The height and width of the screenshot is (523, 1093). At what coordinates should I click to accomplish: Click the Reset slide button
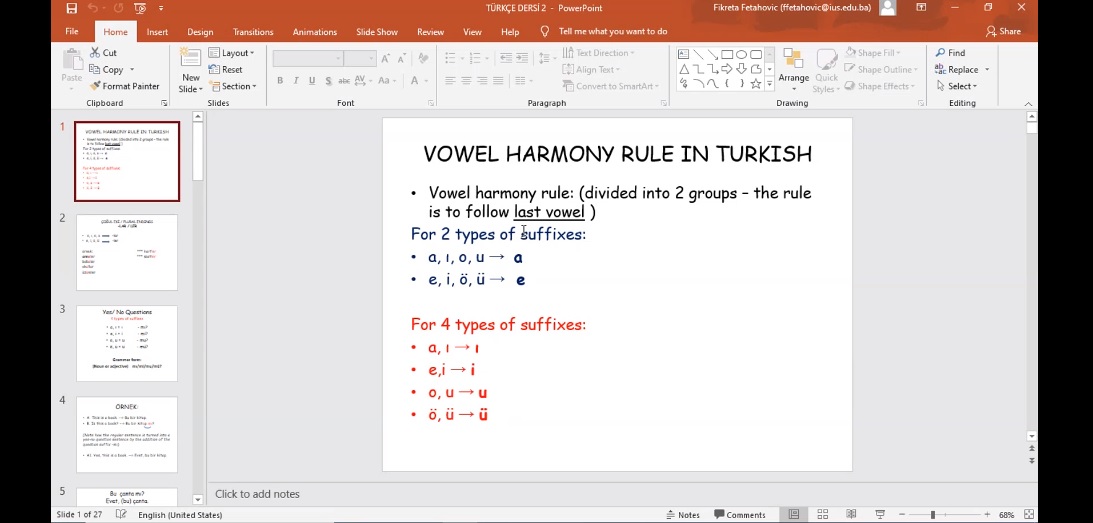point(226,70)
